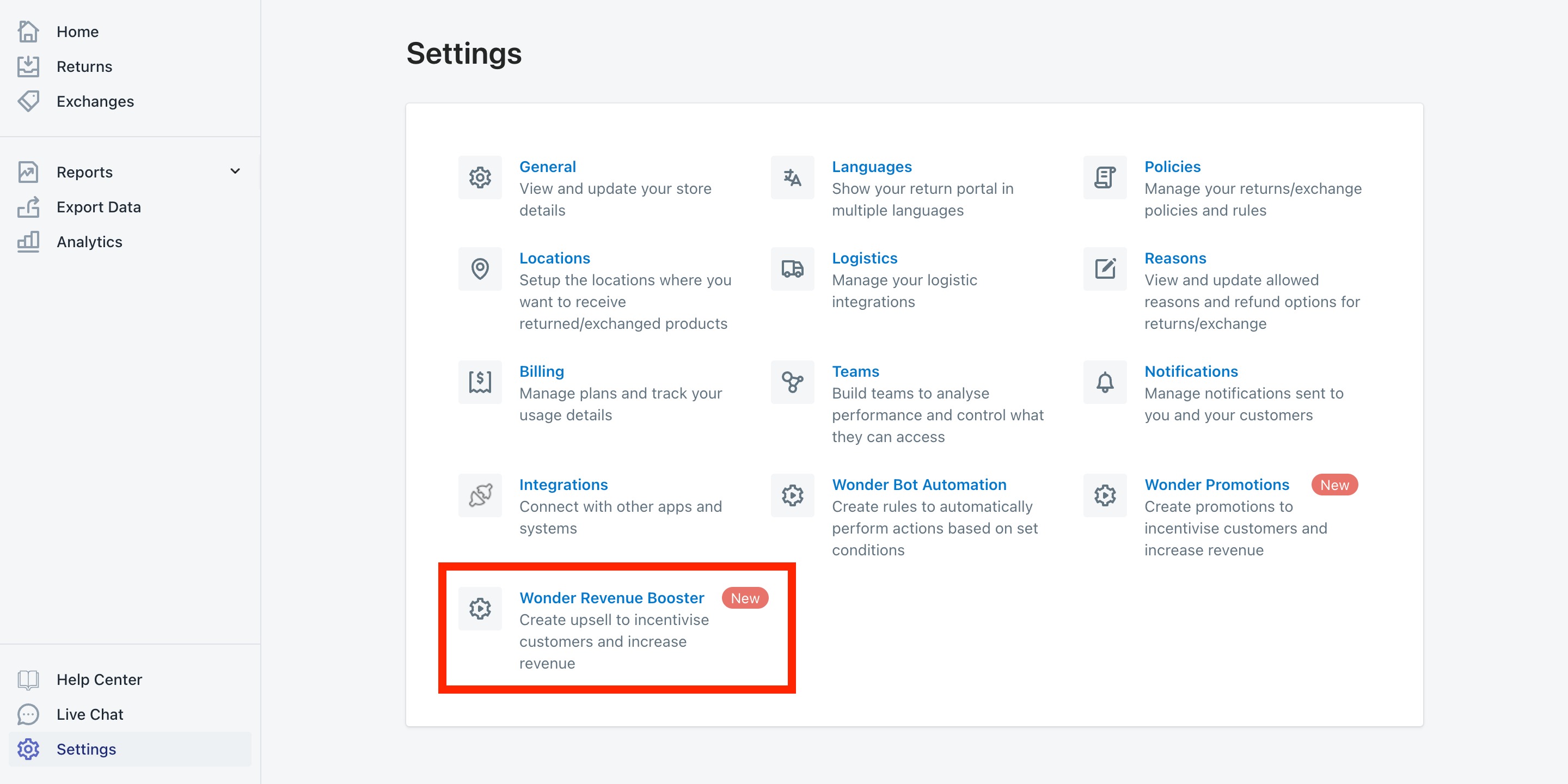Click the New badge beside Wonder Promotions
This screenshot has height=784, width=1568.
1334,485
